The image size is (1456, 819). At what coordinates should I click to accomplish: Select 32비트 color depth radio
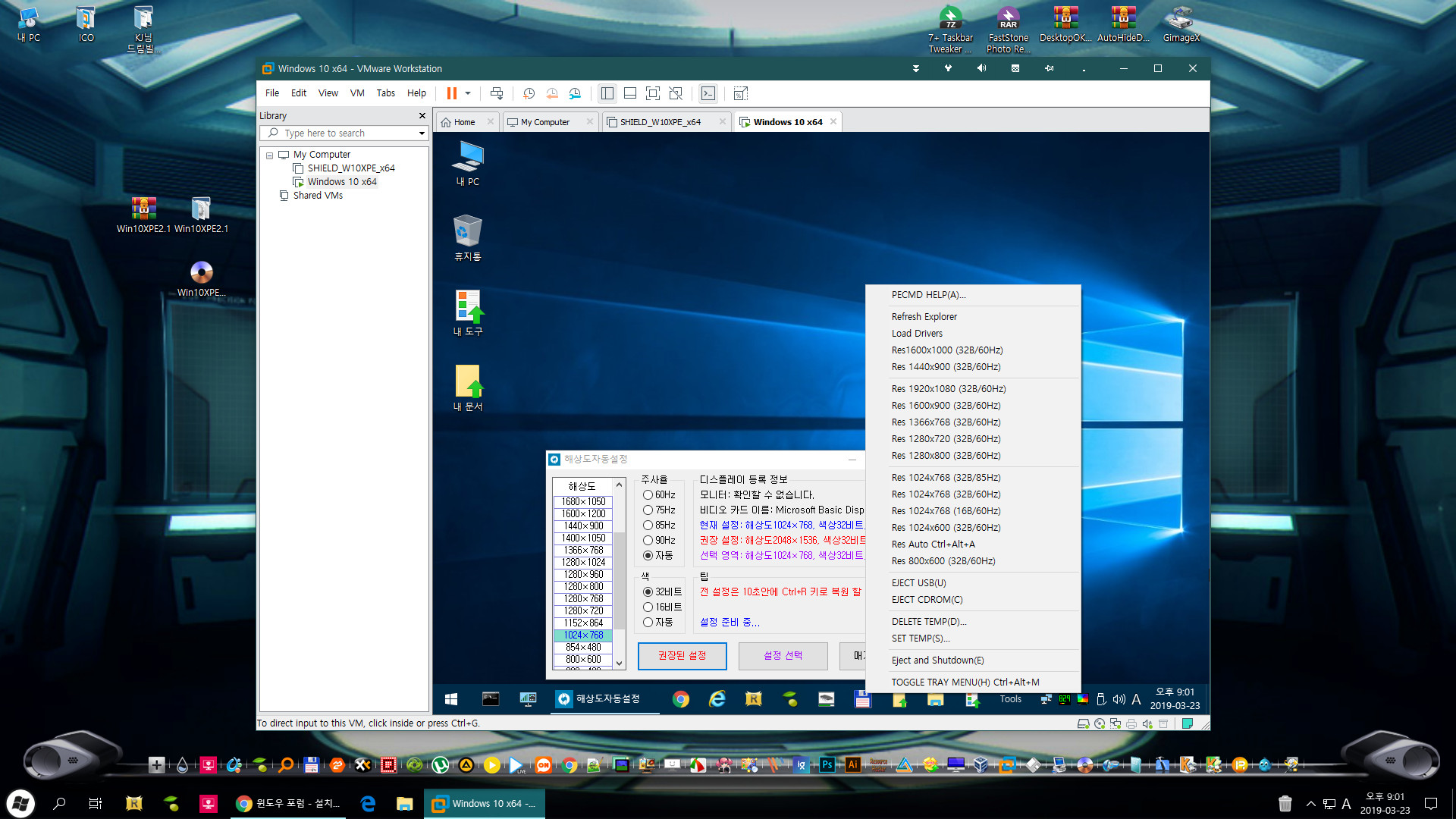[648, 592]
